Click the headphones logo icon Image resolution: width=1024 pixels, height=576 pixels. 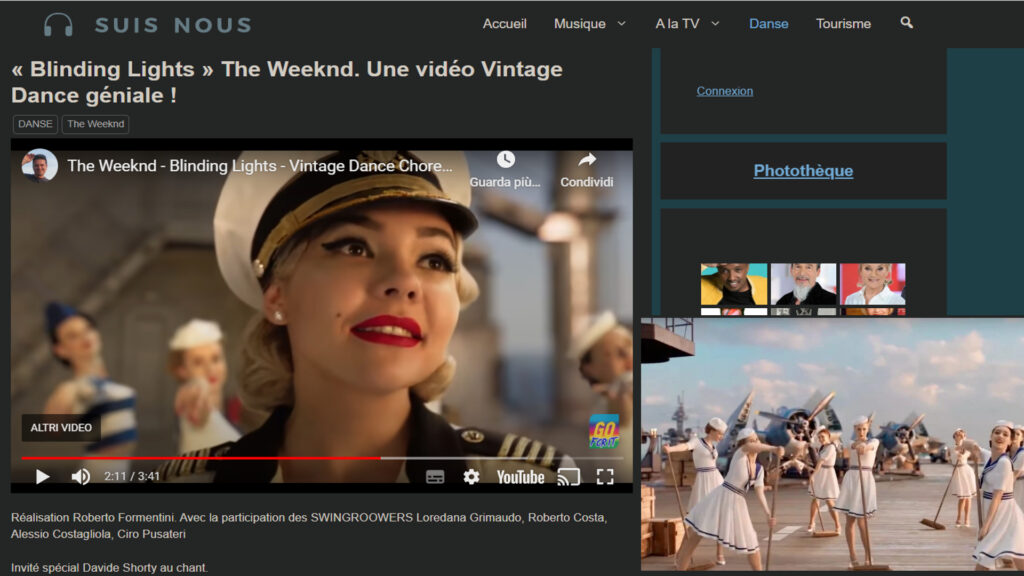(58, 25)
